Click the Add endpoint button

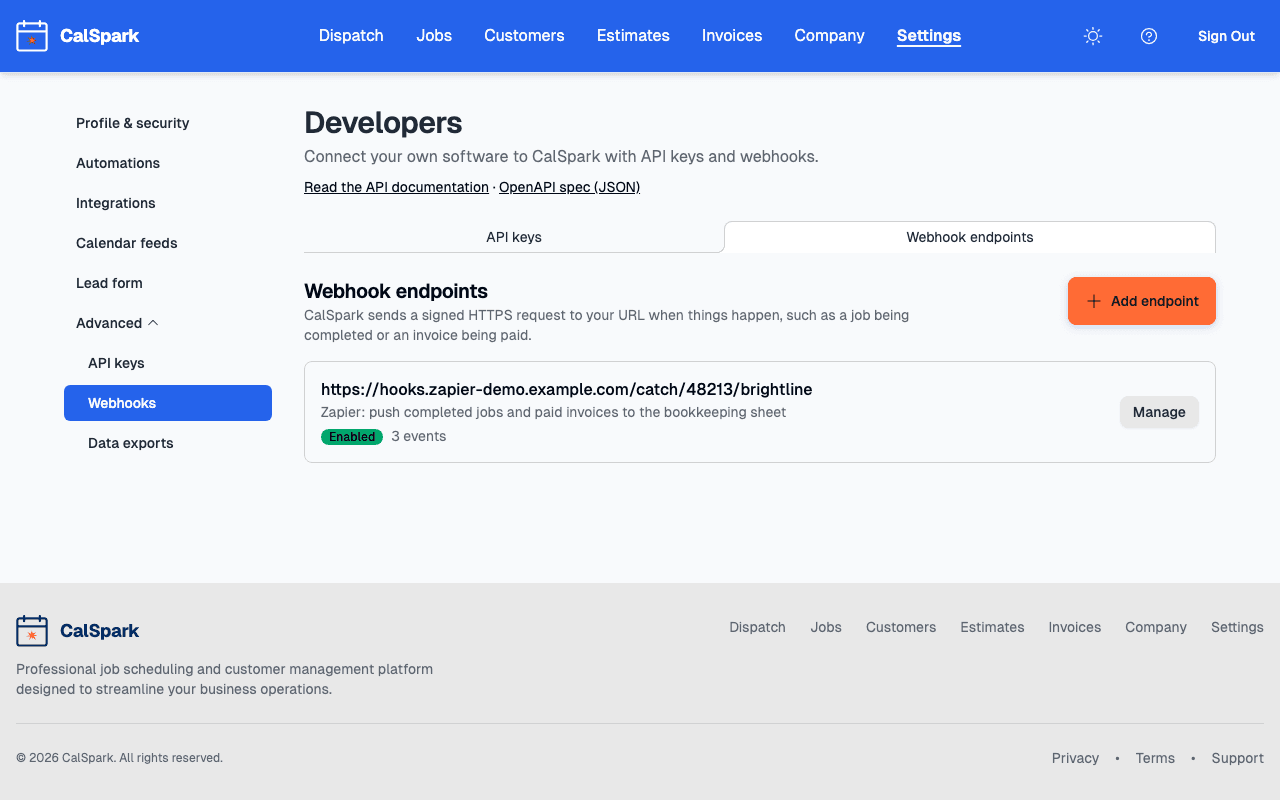click(x=1142, y=301)
